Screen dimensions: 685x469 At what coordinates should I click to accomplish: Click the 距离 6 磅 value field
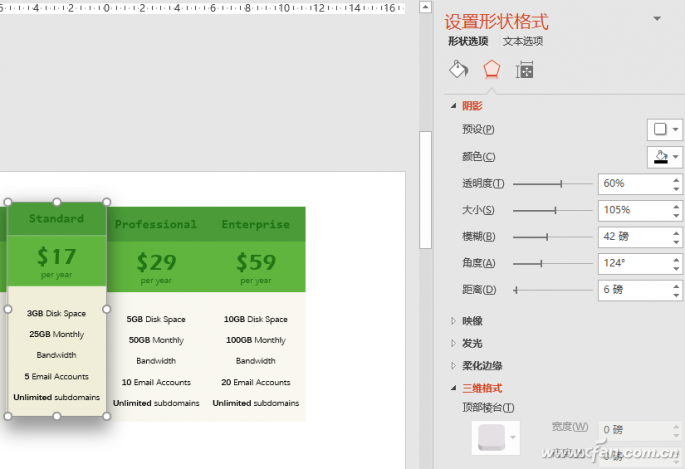(634, 290)
